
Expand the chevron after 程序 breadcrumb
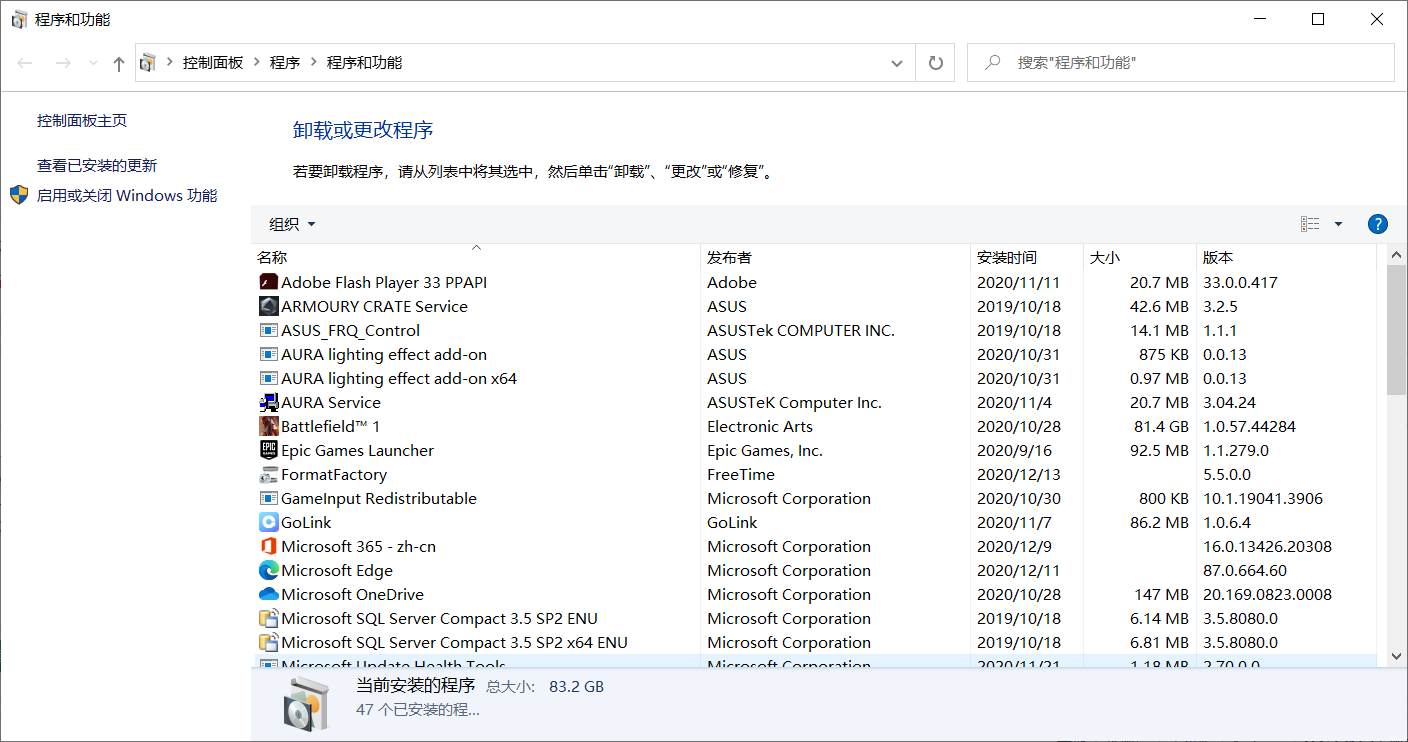tap(313, 63)
